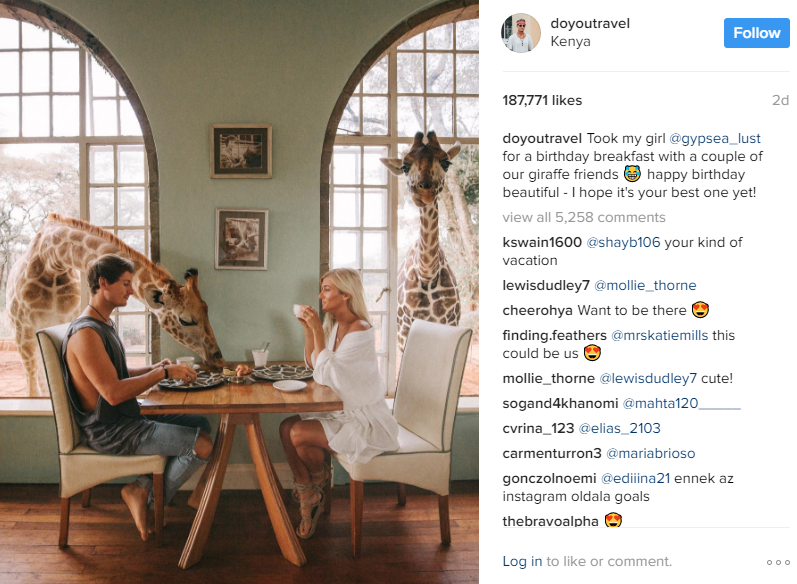The image size is (797, 584).
Task: Open the doyoutravel username in header
Action: click(590, 23)
